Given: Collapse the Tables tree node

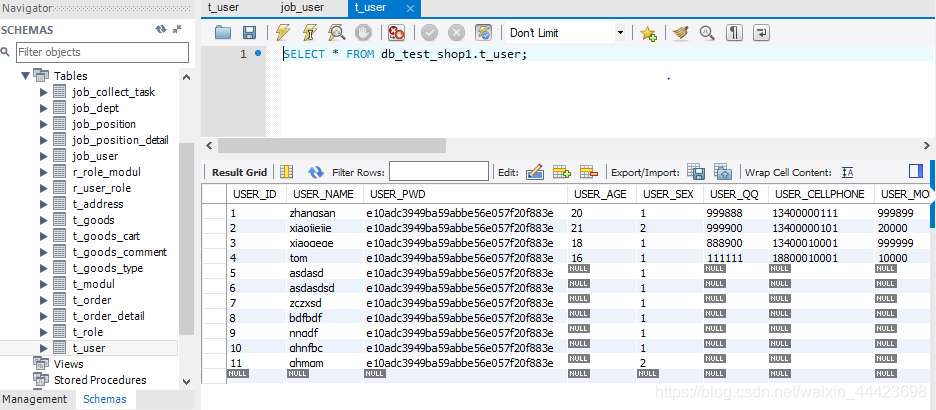Looking at the screenshot, I should click(25, 76).
